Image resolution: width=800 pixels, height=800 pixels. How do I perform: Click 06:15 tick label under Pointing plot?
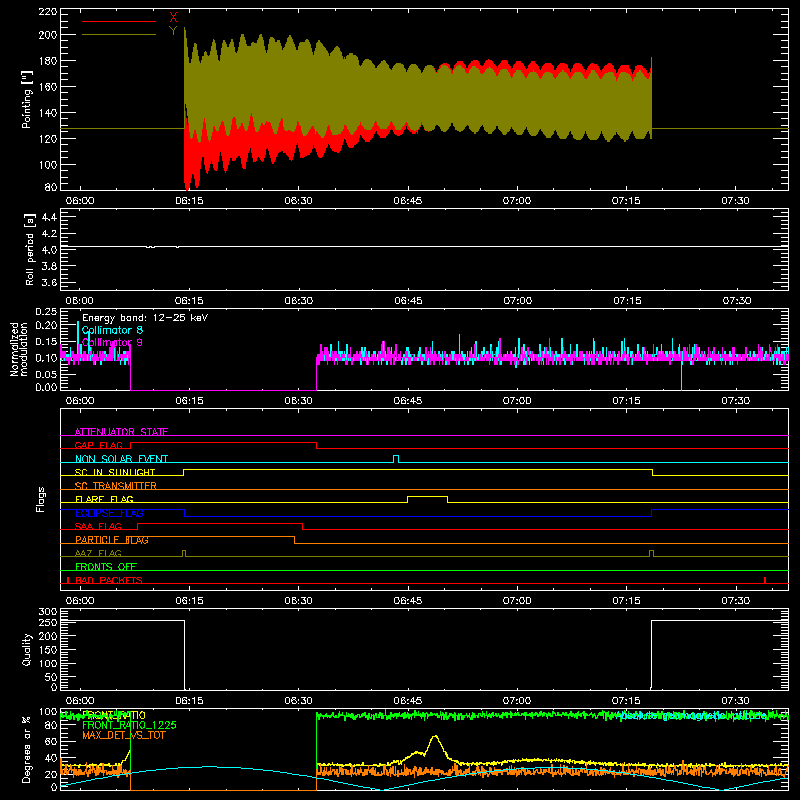[189, 201]
